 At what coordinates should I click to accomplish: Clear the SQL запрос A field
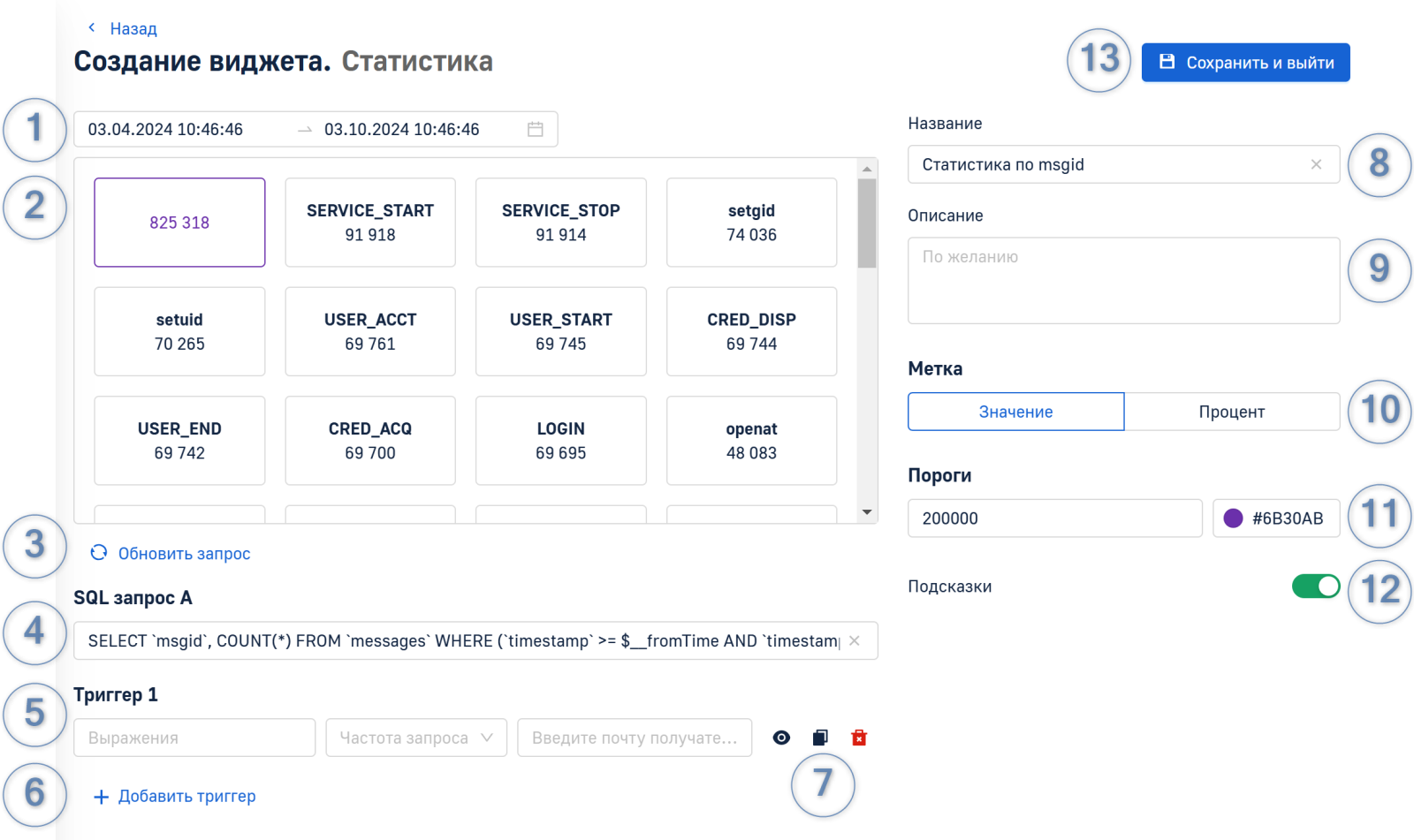[855, 641]
